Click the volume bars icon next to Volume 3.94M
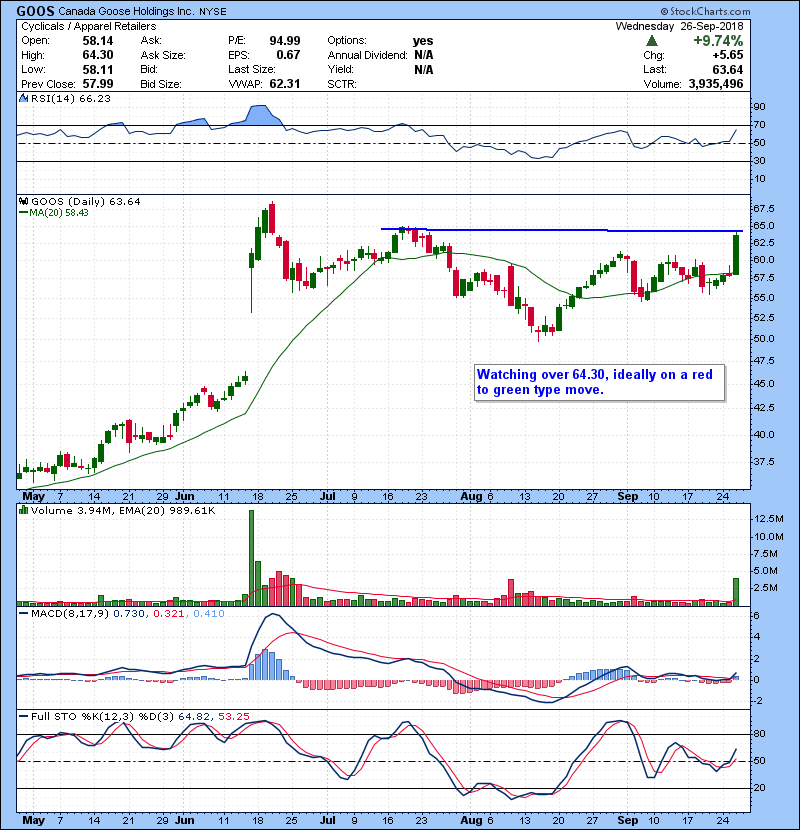Image resolution: width=800 pixels, height=830 pixels. coord(23,510)
